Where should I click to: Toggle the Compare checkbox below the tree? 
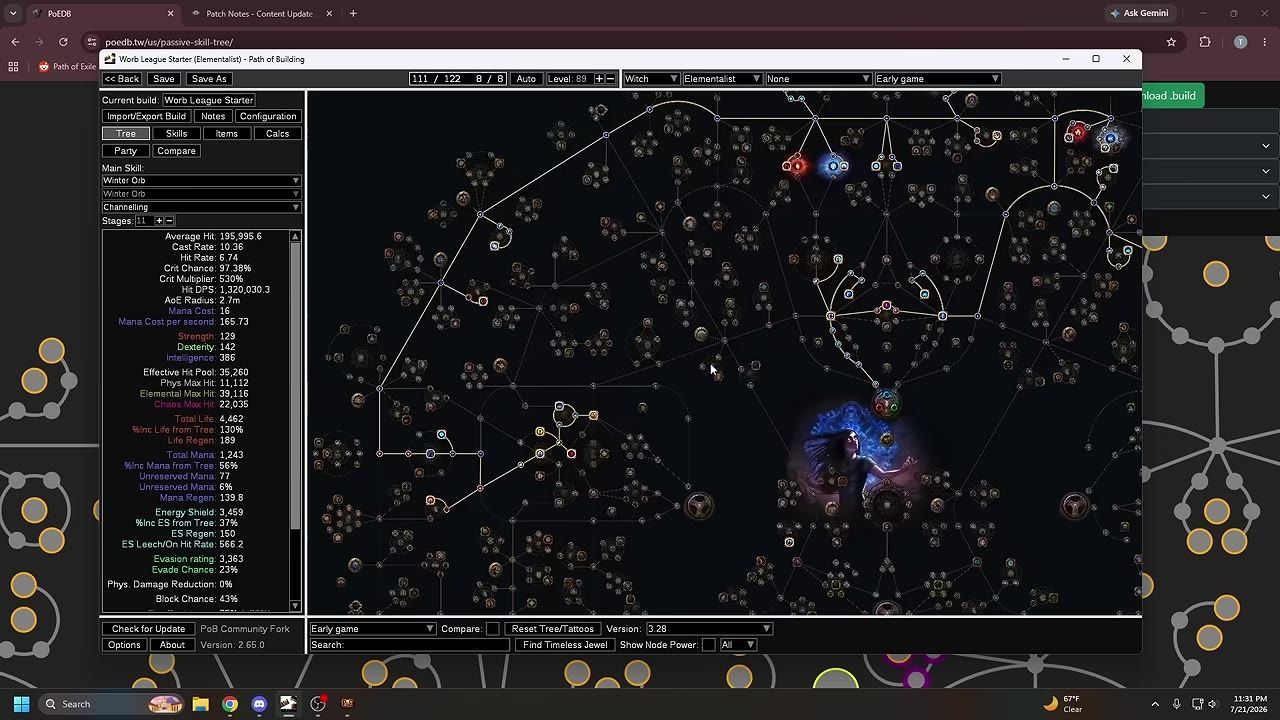(492, 629)
